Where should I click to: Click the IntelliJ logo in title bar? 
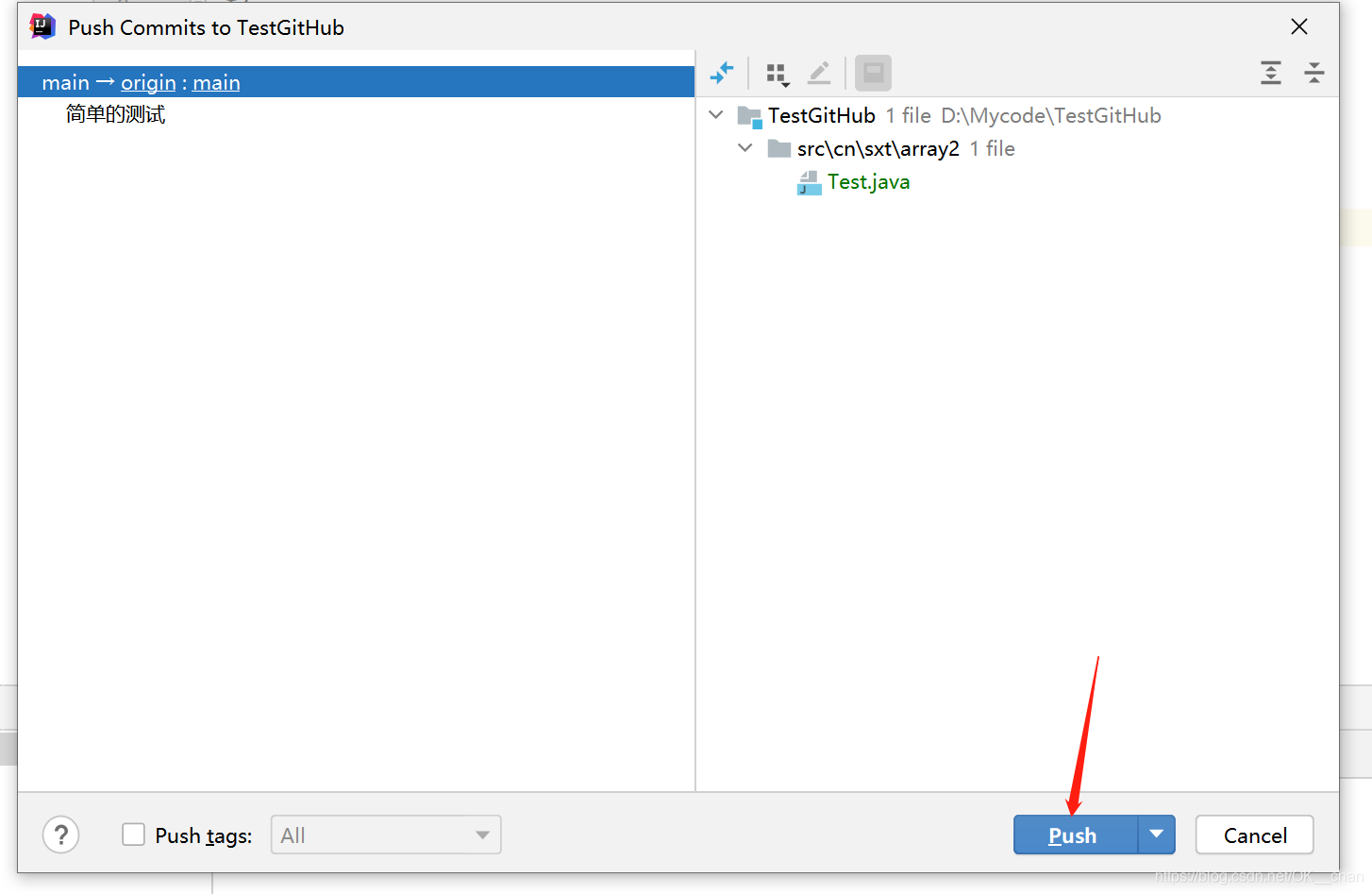click(x=42, y=26)
